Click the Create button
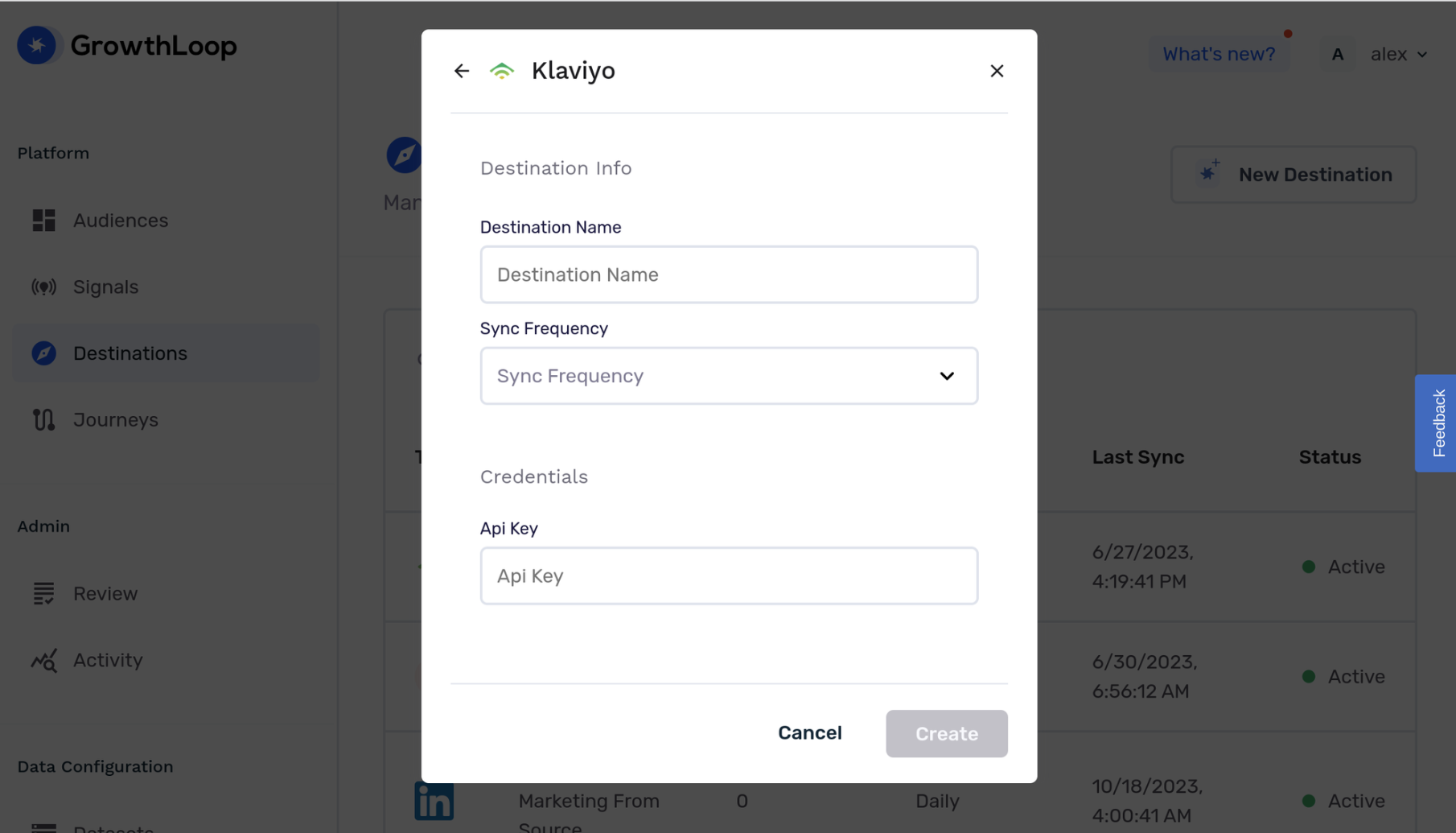Viewport: 1456px width, 833px height. pos(946,733)
